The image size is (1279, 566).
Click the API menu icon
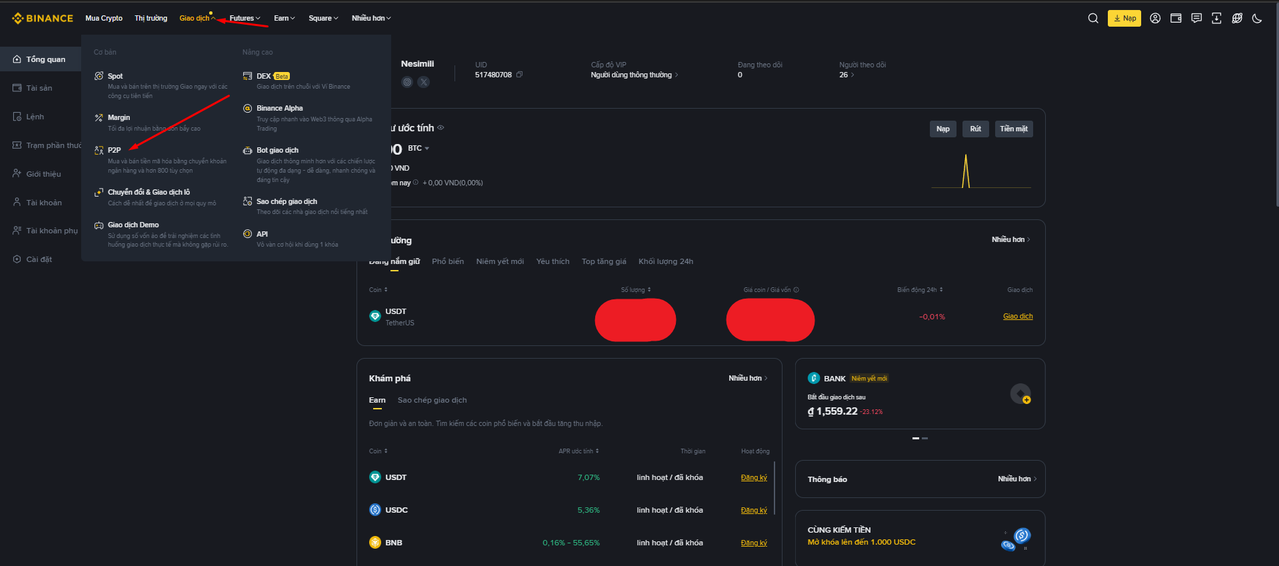point(248,234)
